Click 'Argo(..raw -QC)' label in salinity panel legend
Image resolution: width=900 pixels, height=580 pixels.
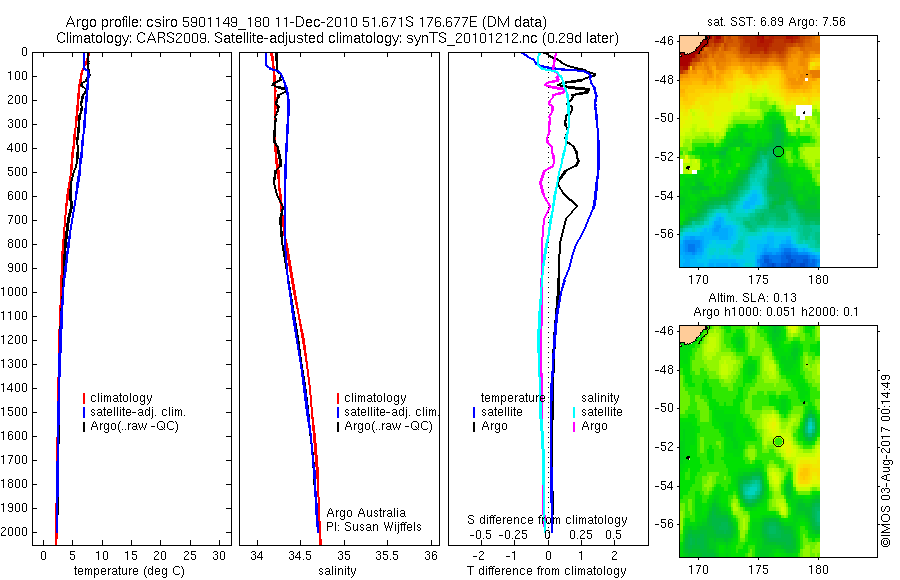[389, 426]
